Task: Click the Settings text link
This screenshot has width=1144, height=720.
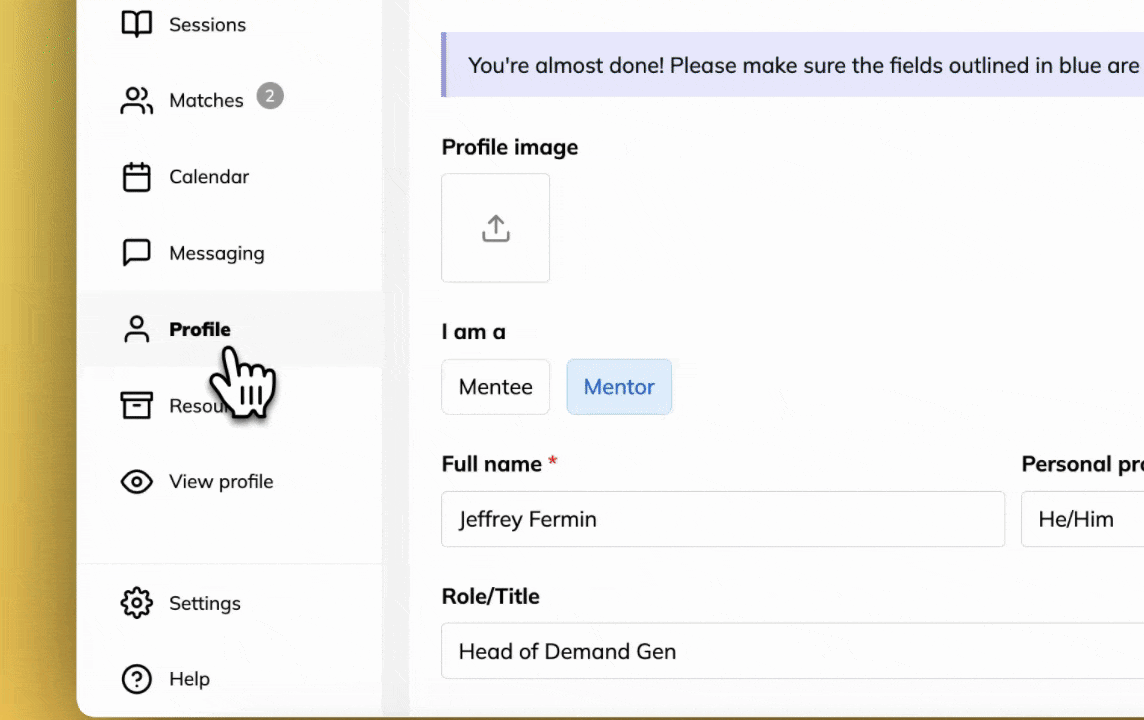Action: (x=205, y=603)
